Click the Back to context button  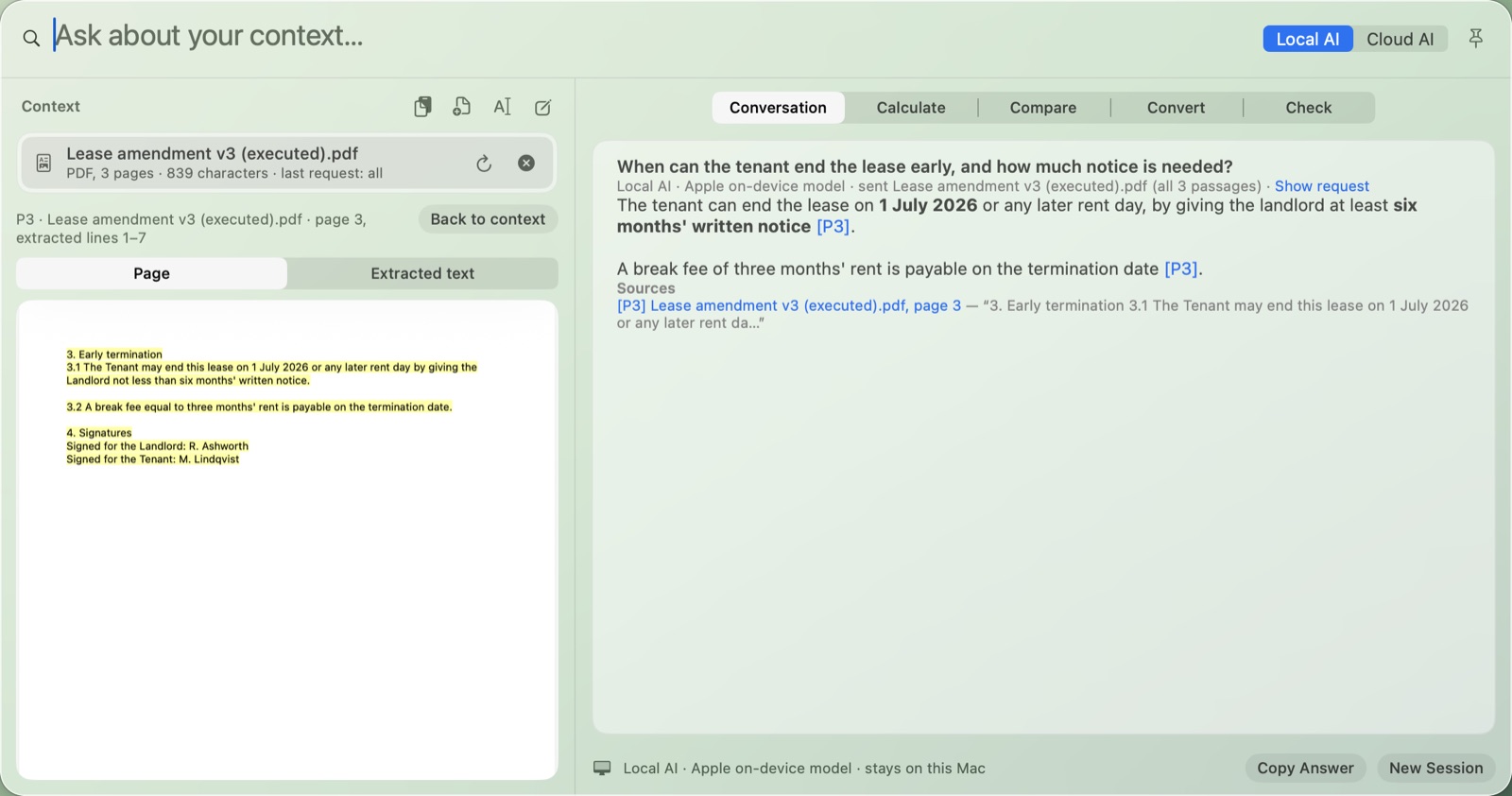pyautogui.click(x=488, y=219)
